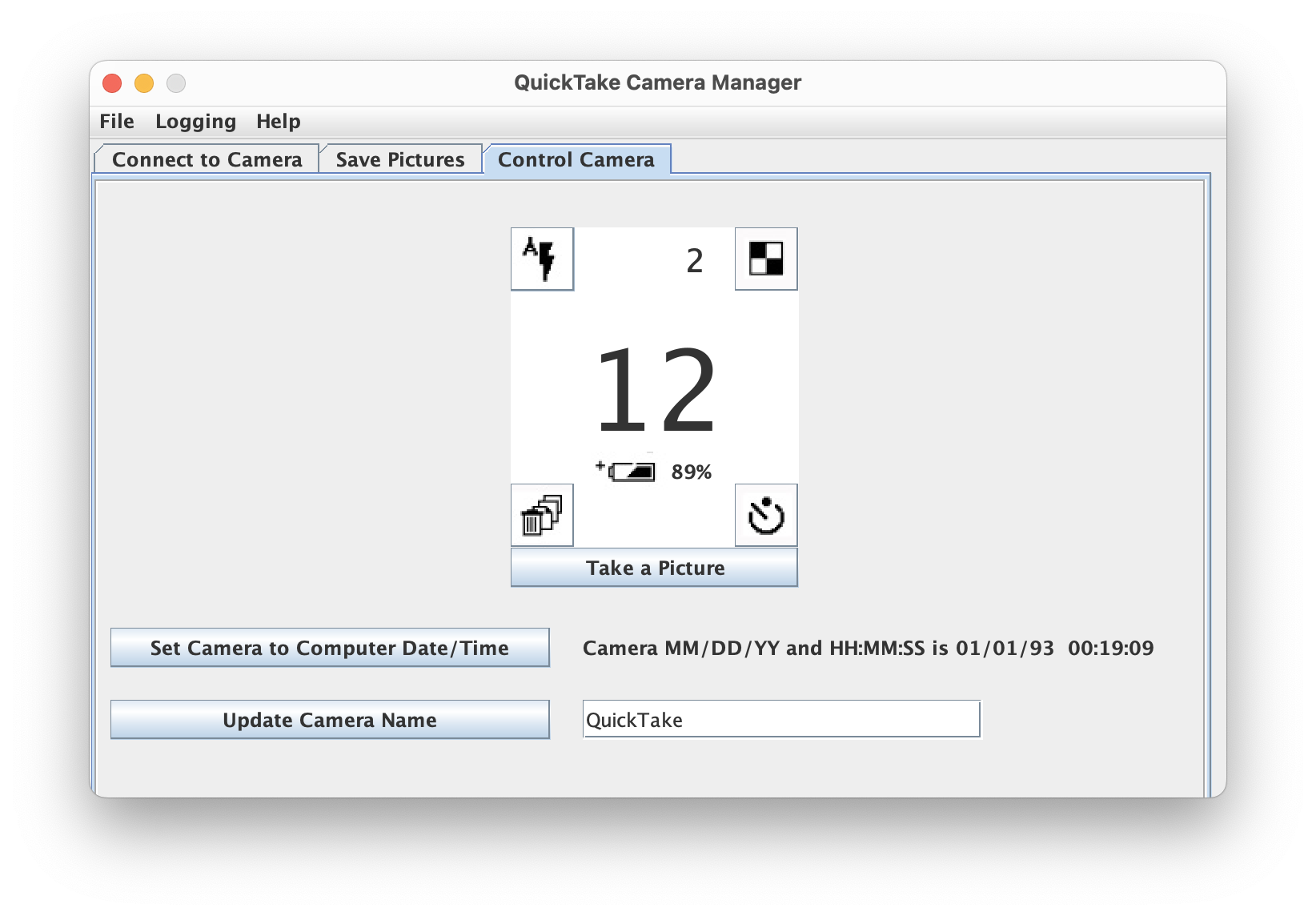
Task: Go to the Save Pictures tab
Action: pos(400,159)
